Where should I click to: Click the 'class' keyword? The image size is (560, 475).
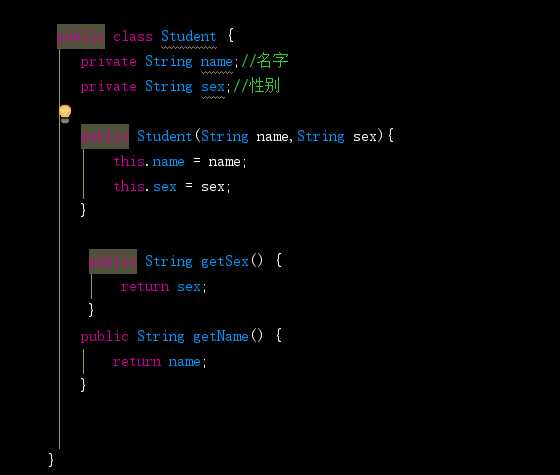point(133,36)
